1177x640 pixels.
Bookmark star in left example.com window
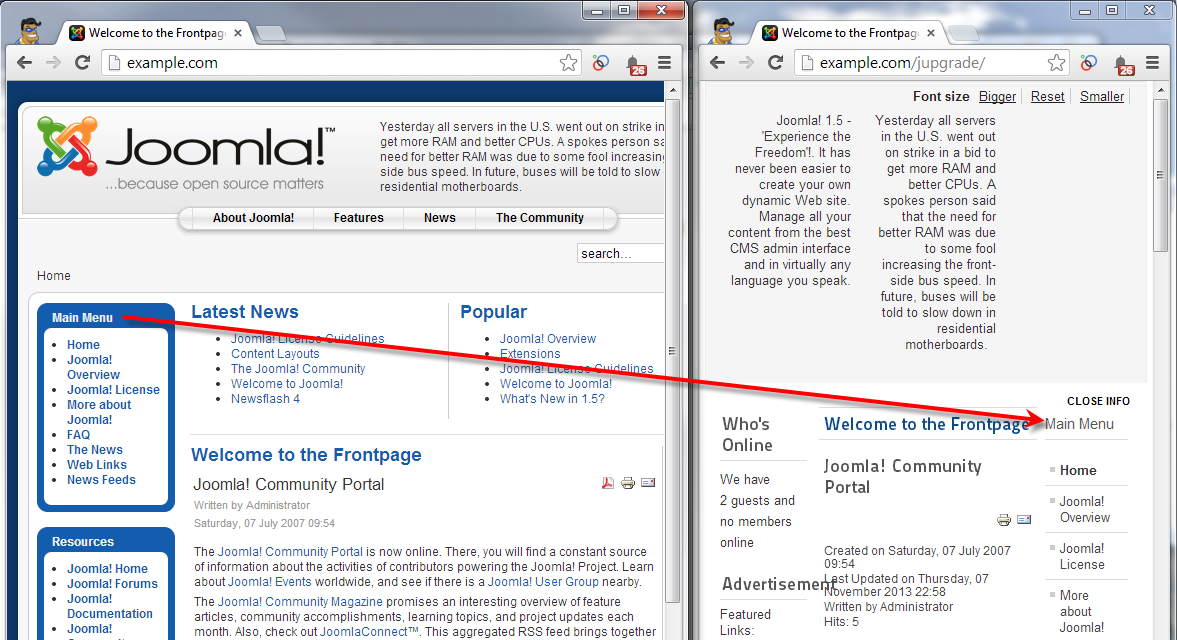[568, 63]
